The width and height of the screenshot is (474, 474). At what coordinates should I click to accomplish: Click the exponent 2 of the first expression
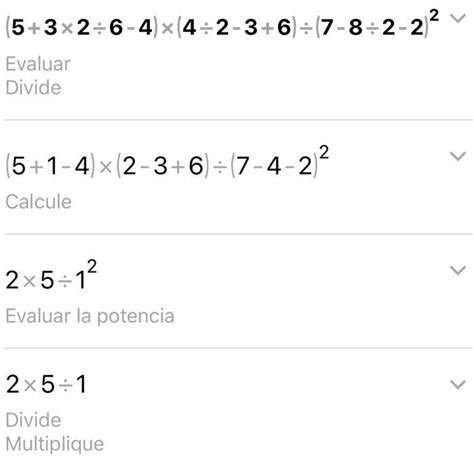[434, 17]
